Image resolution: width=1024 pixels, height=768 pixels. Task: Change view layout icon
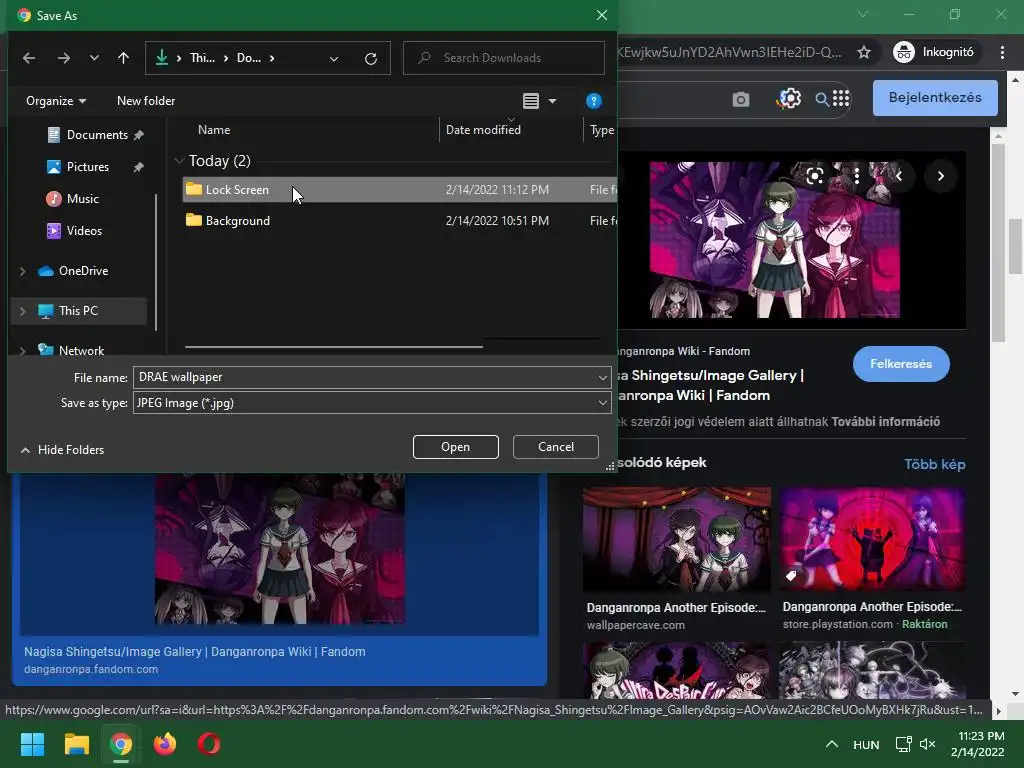[x=531, y=101]
